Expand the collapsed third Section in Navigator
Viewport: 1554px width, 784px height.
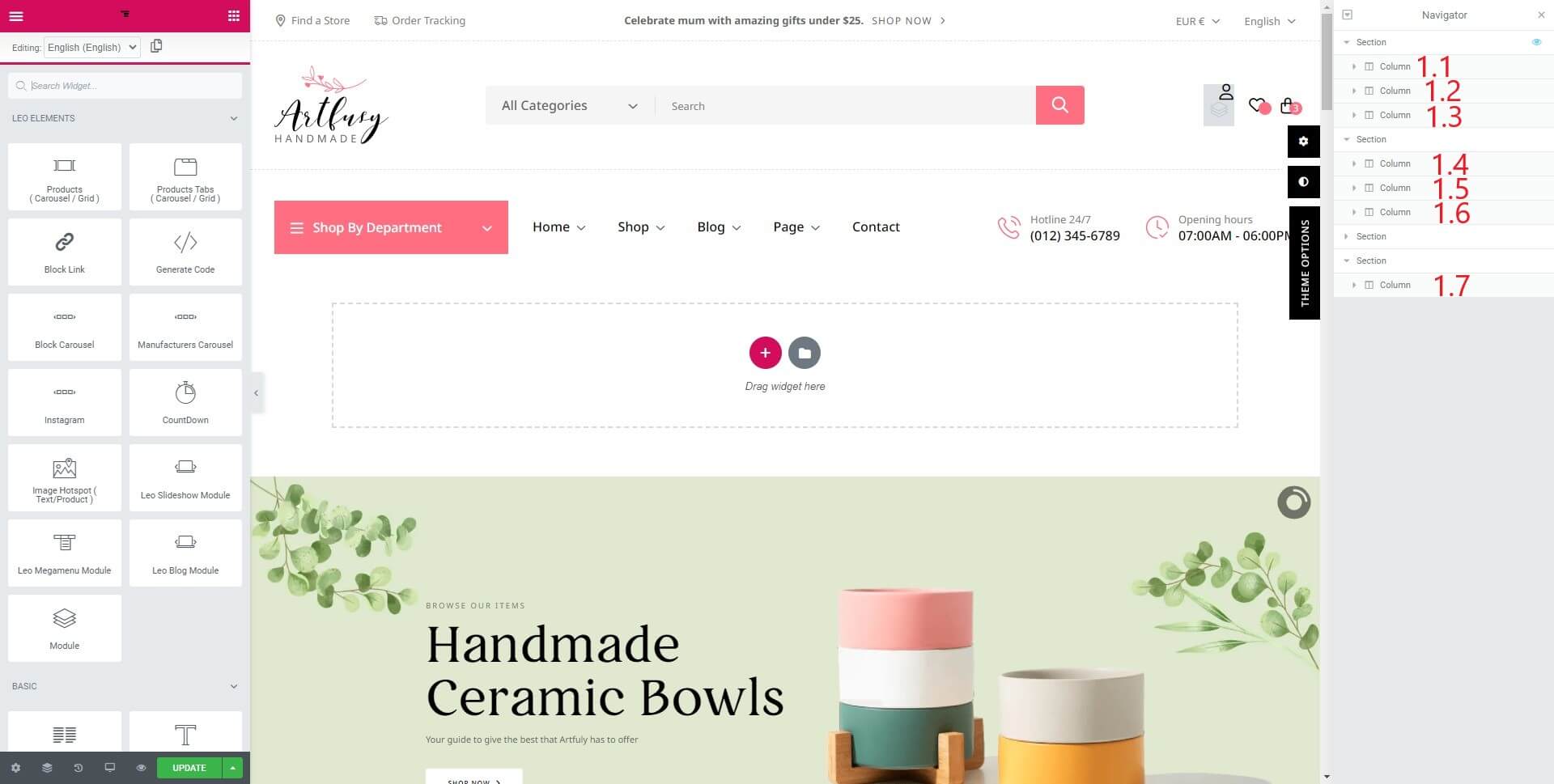pos(1346,236)
